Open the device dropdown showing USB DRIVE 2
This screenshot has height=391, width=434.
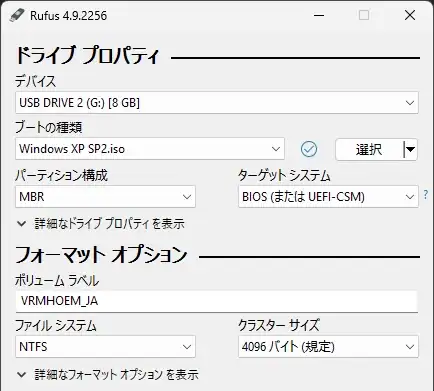(217, 103)
